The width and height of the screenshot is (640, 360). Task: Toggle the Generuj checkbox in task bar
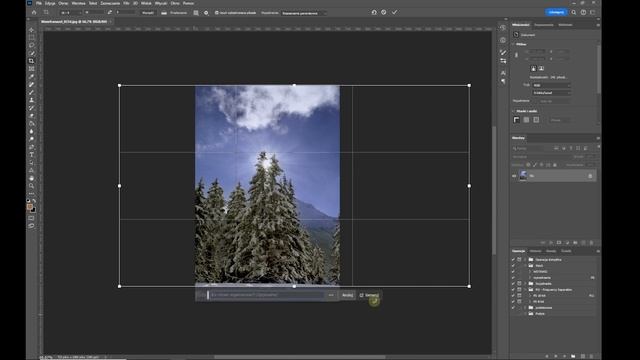pyautogui.click(x=361, y=295)
